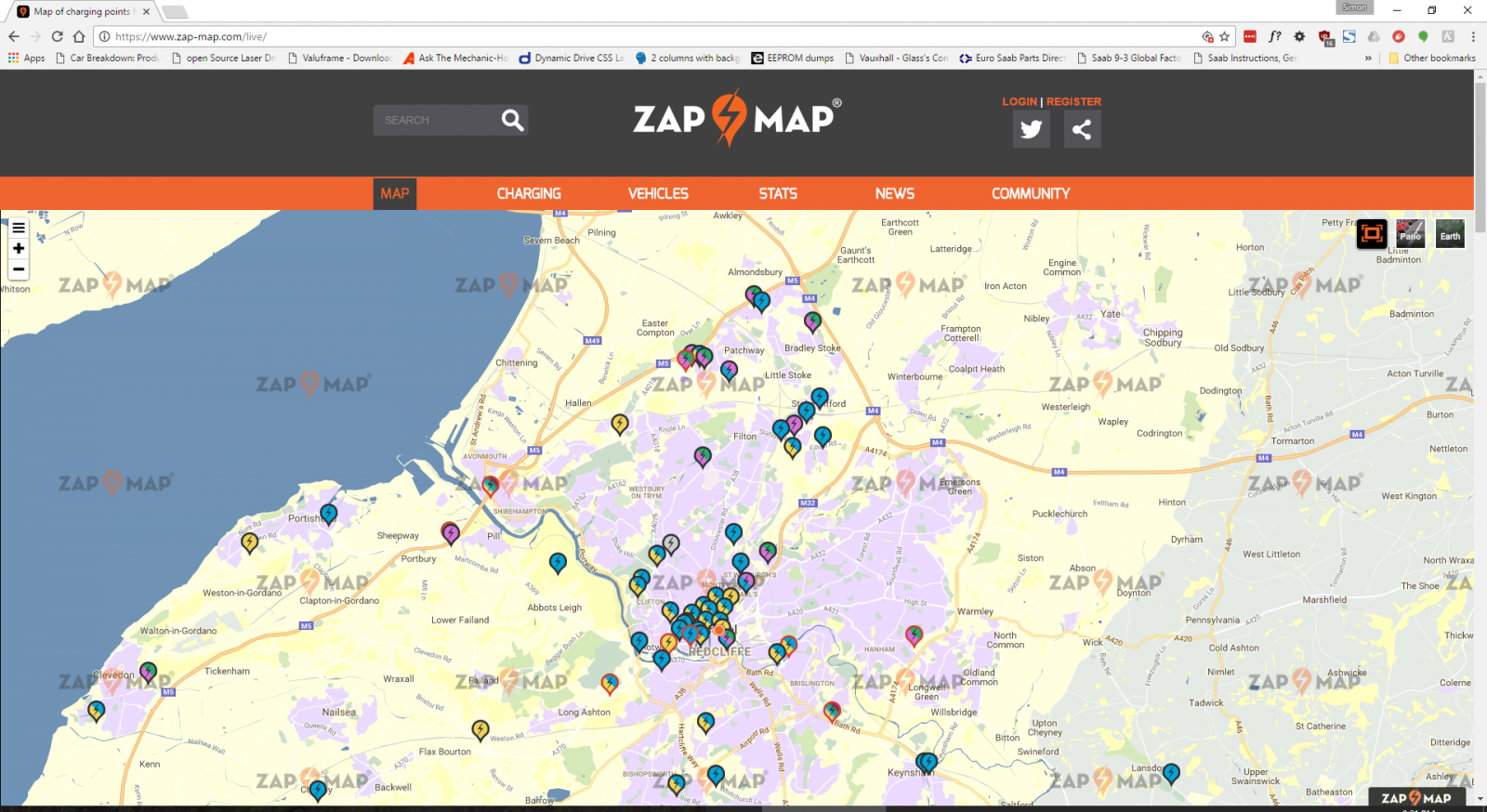Select the blue charging pin at Portishead

329,513
